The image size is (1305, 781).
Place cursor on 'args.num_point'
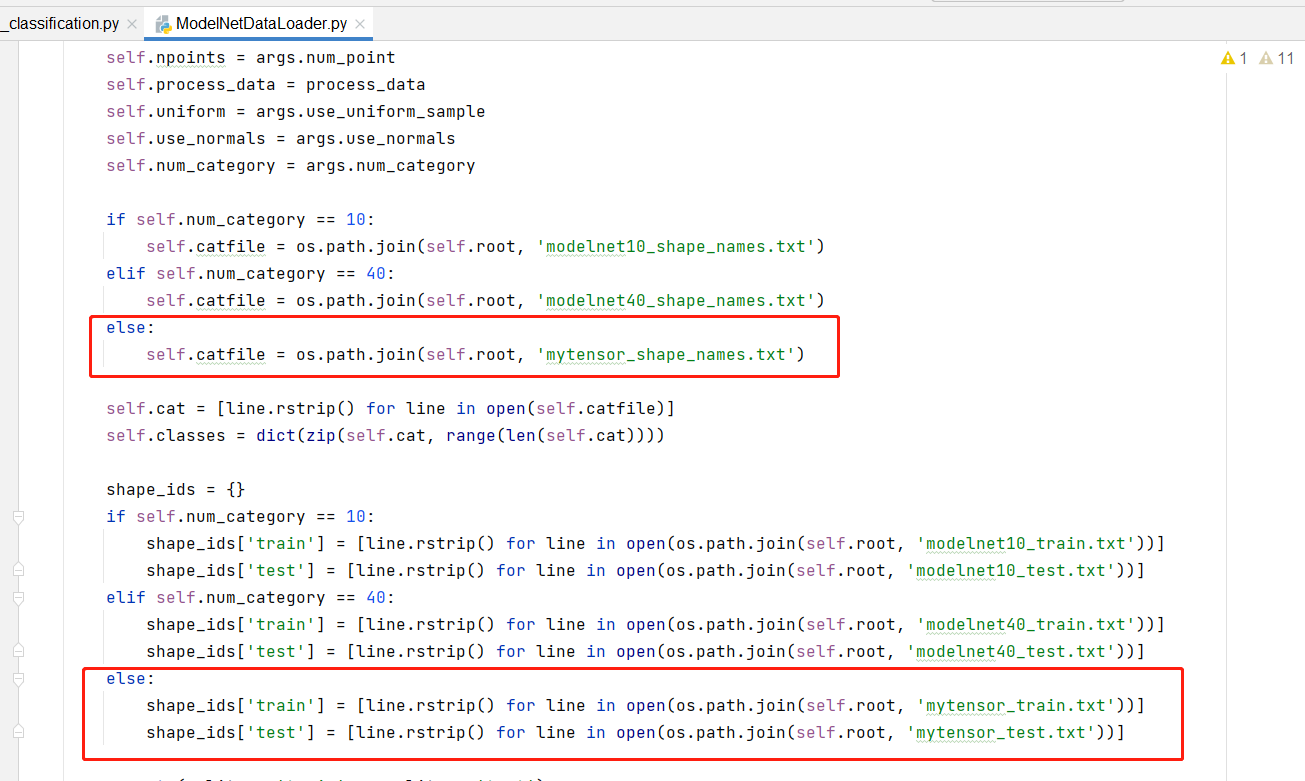coord(326,58)
